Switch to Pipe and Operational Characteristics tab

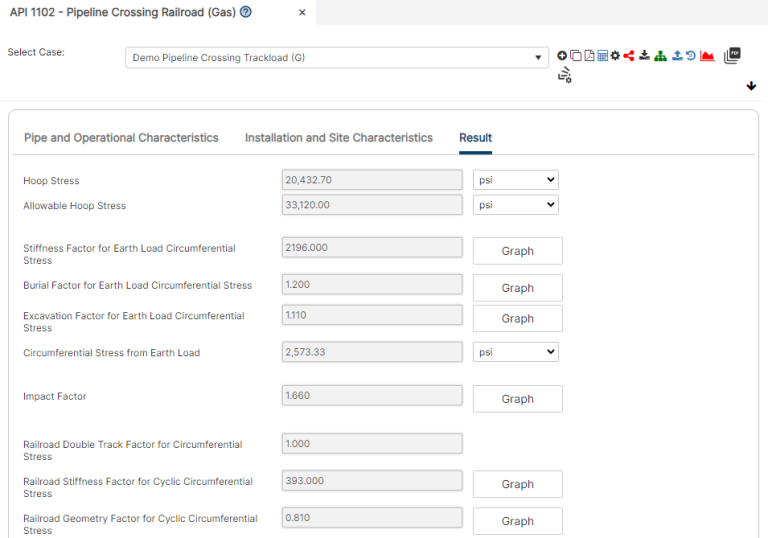(121, 138)
